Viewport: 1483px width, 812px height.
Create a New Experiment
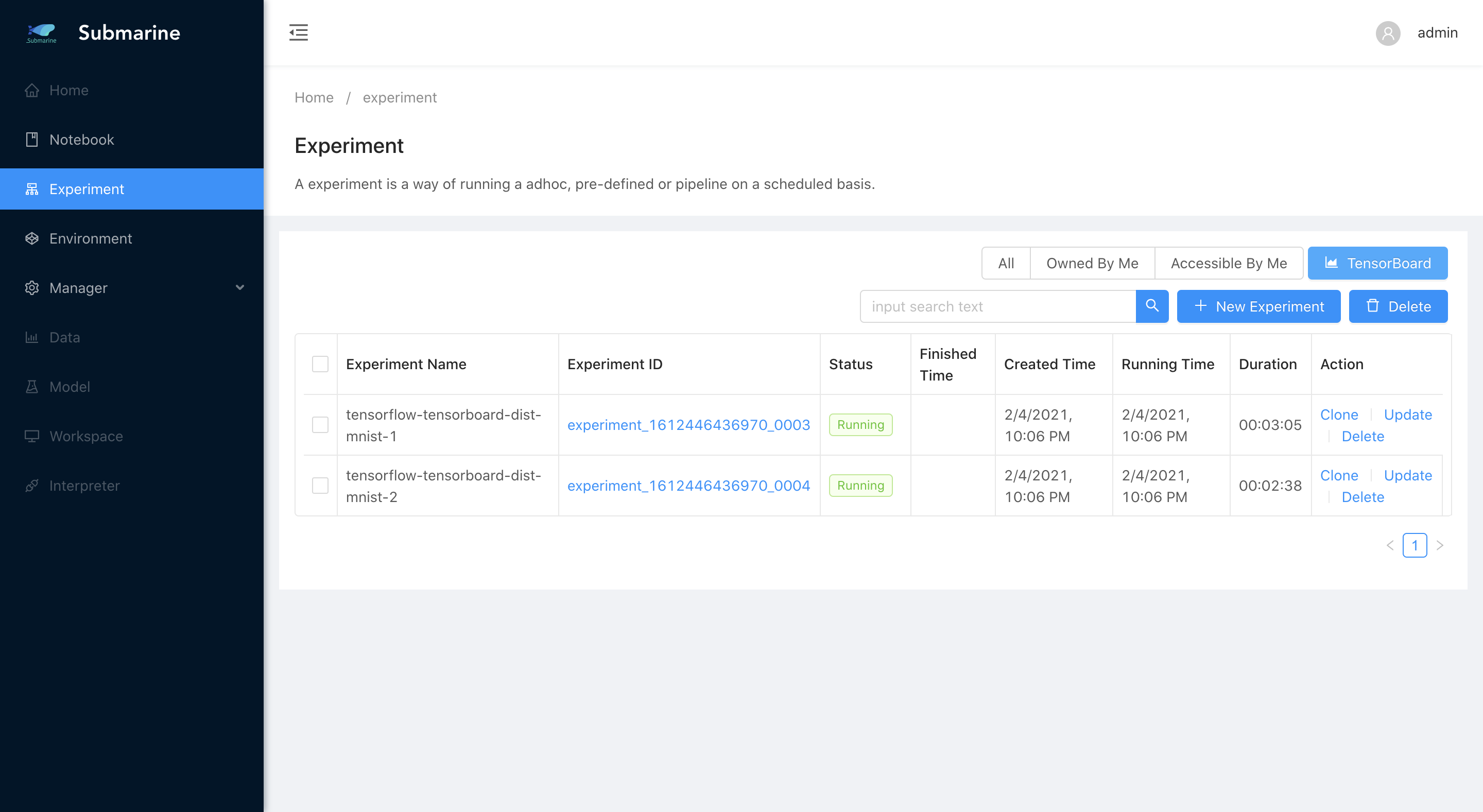[1258, 306]
